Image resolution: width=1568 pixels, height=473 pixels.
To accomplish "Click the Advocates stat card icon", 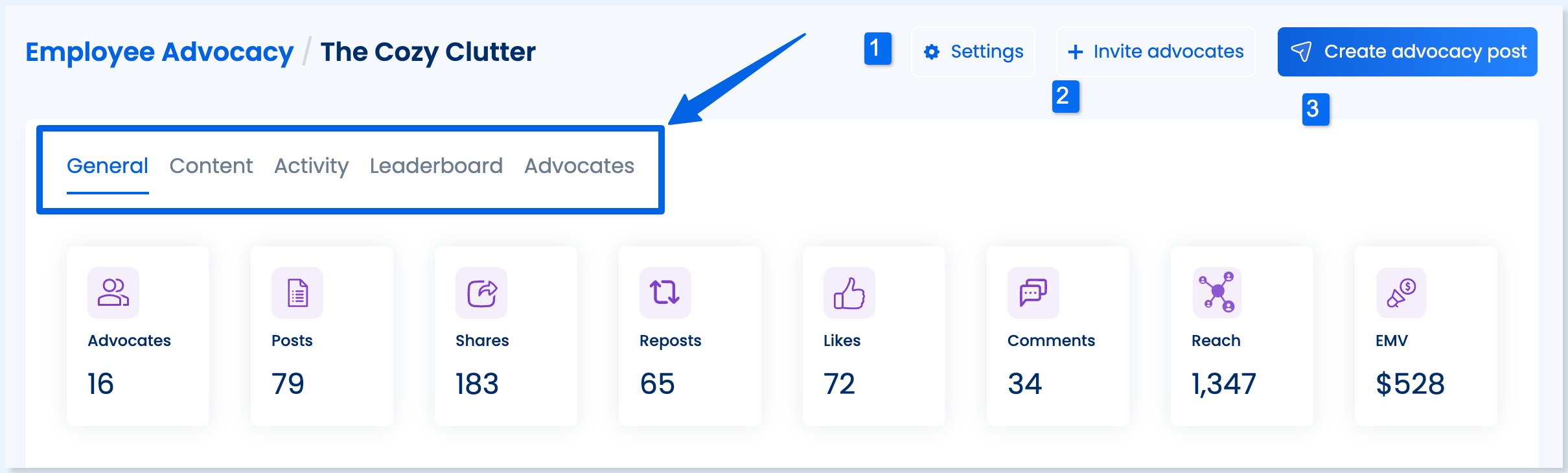I will (113, 293).
